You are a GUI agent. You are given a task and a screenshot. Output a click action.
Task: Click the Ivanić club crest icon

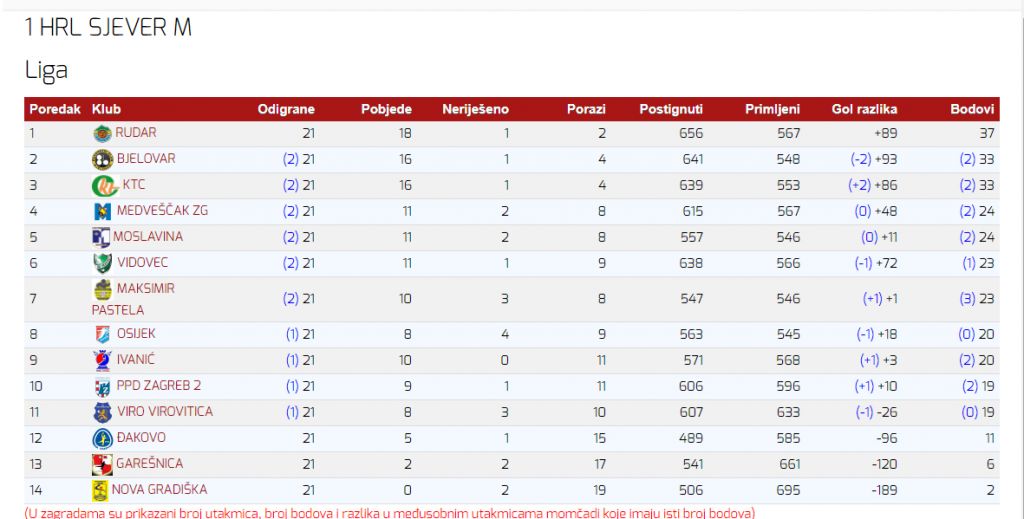(102, 360)
